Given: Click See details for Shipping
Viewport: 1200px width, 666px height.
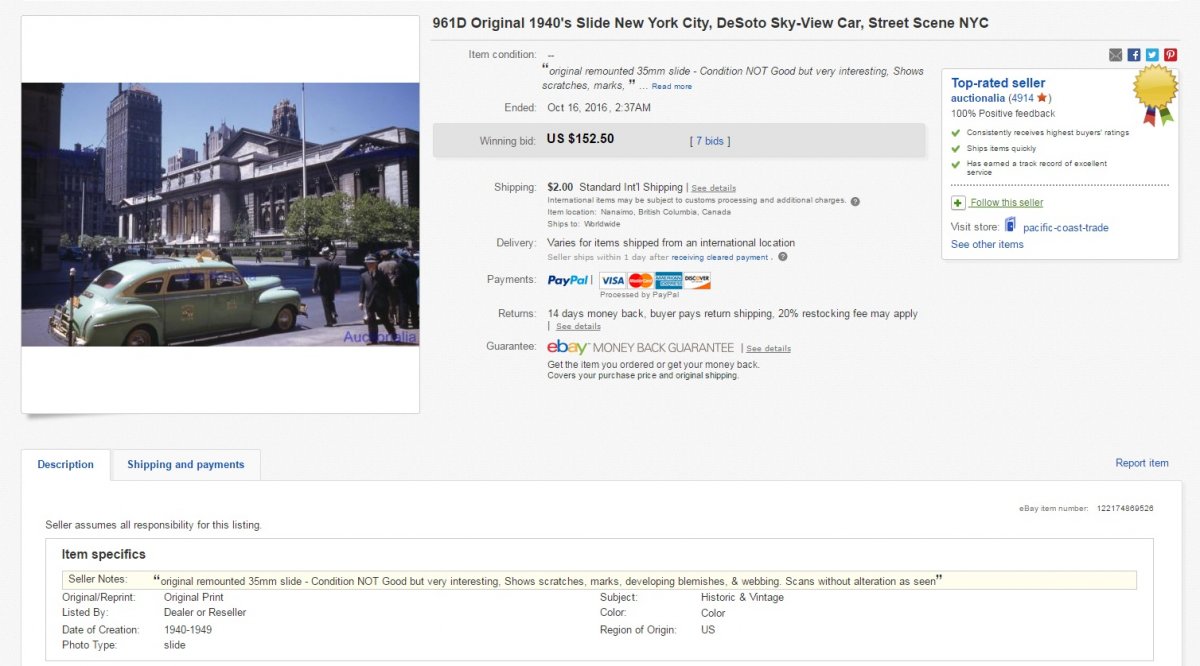Looking at the screenshot, I should (x=713, y=188).
